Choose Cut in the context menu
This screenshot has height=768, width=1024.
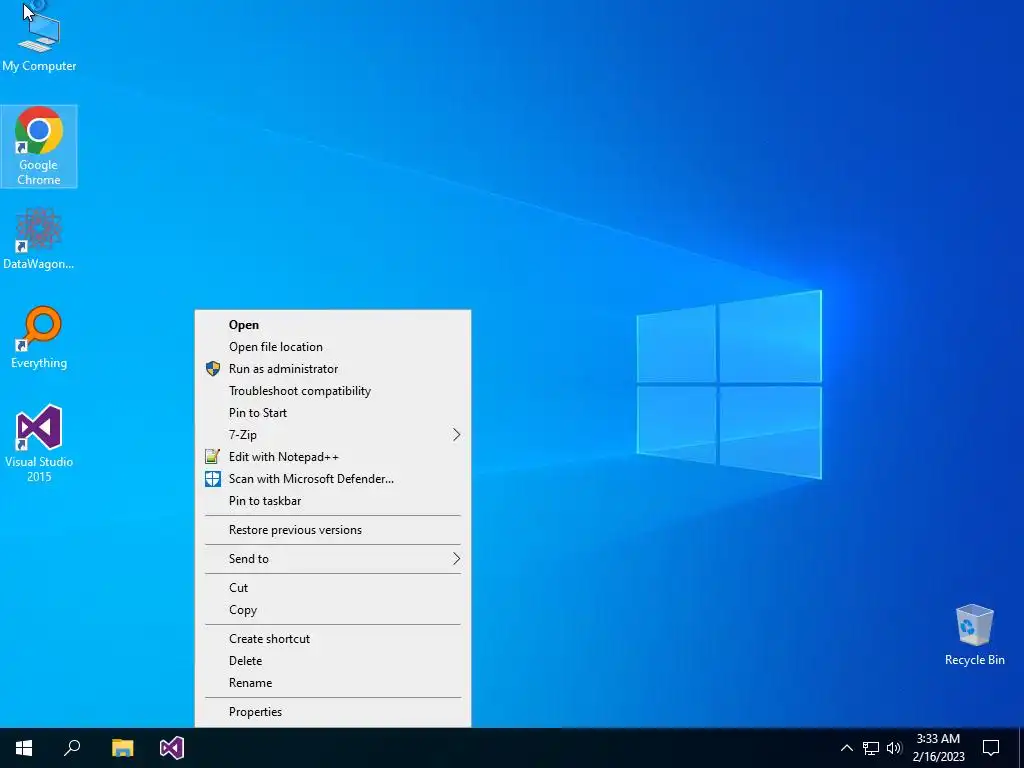click(333, 588)
